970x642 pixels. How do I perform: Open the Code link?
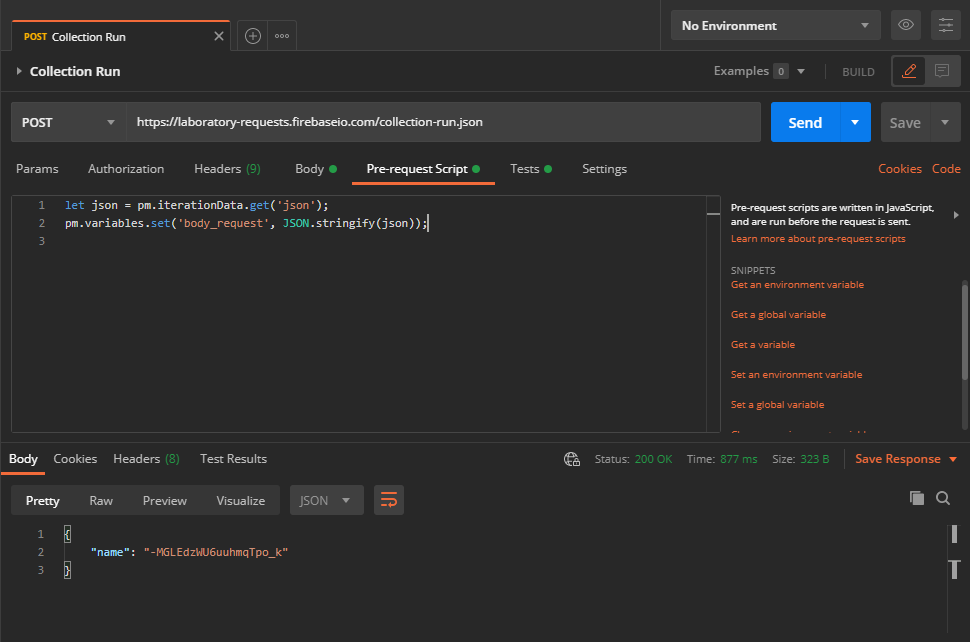(x=946, y=169)
